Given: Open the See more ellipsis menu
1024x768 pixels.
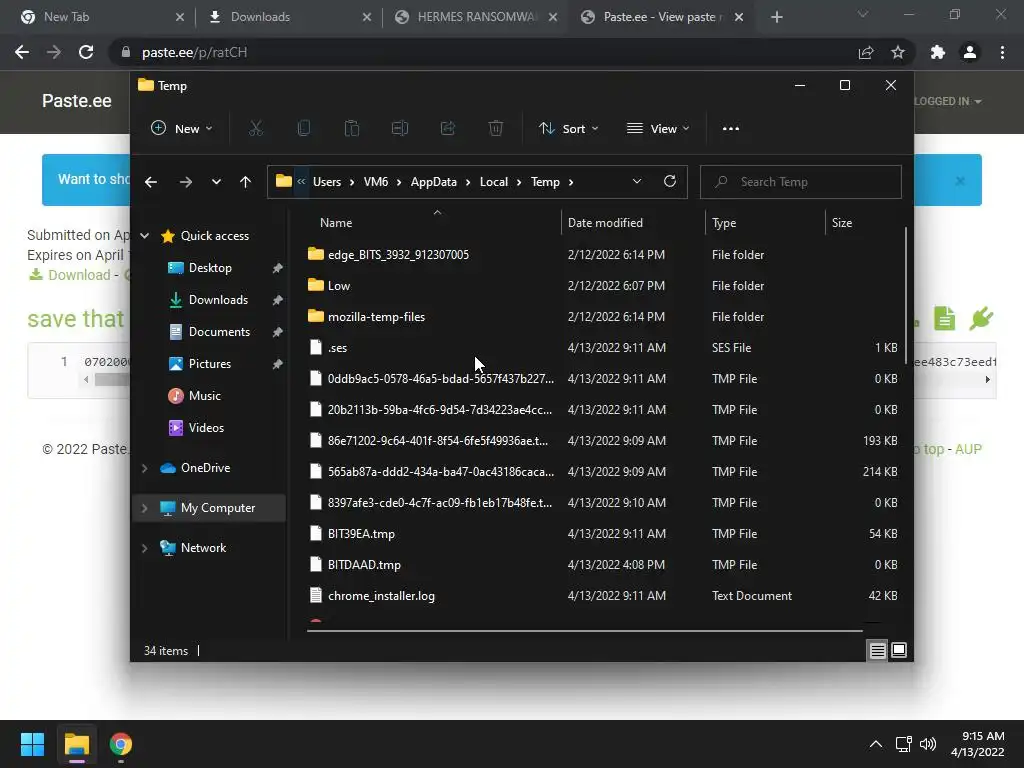Looking at the screenshot, I should click(x=731, y=129).
